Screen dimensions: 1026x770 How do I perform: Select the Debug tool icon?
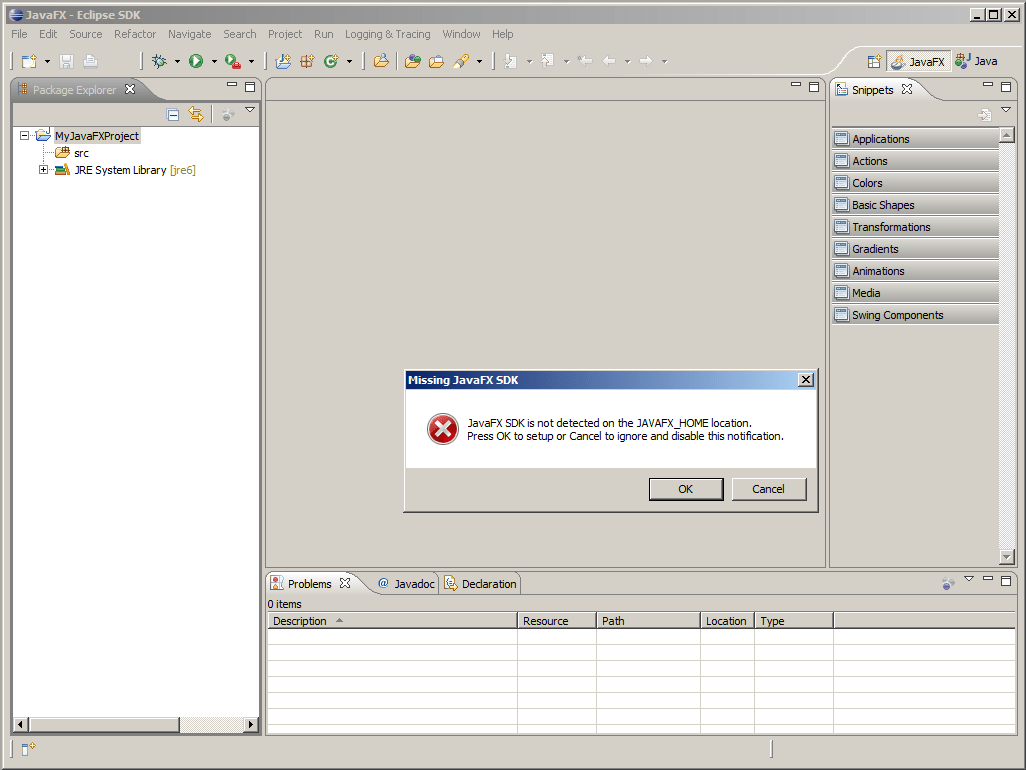pyautogui.click(x=160, y=61)
